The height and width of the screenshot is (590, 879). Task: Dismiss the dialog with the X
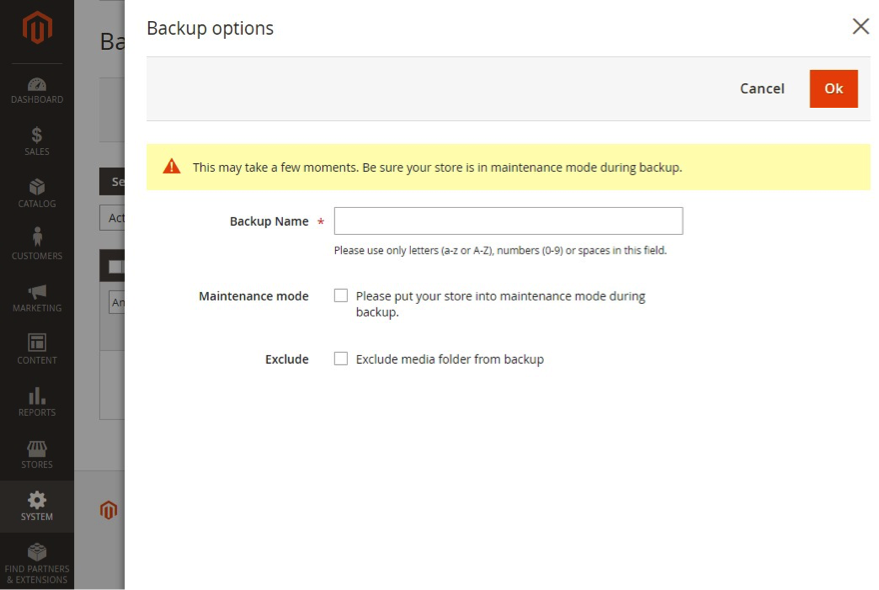click(861, 27)
